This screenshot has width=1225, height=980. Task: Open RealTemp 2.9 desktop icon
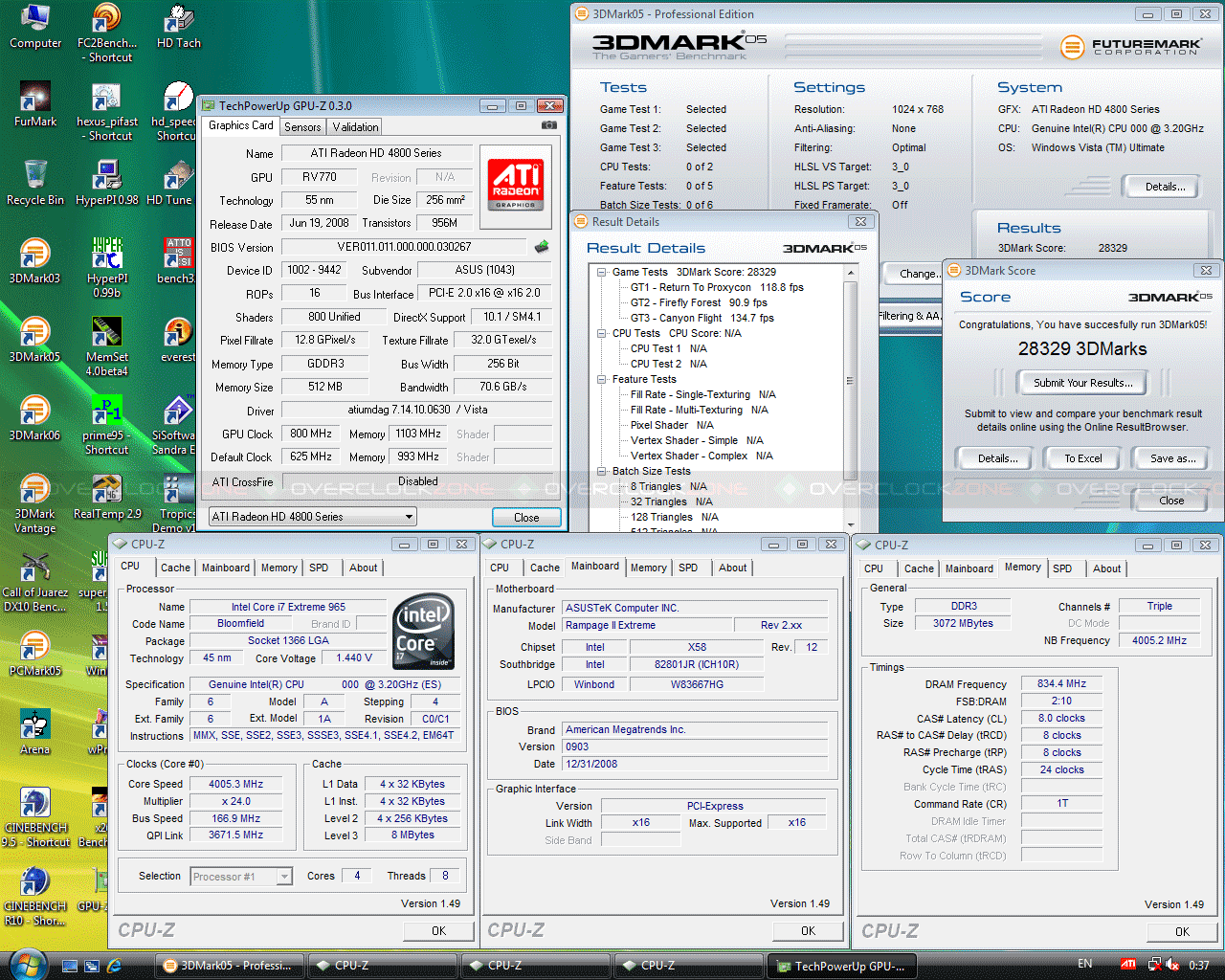tap(106, 498)
